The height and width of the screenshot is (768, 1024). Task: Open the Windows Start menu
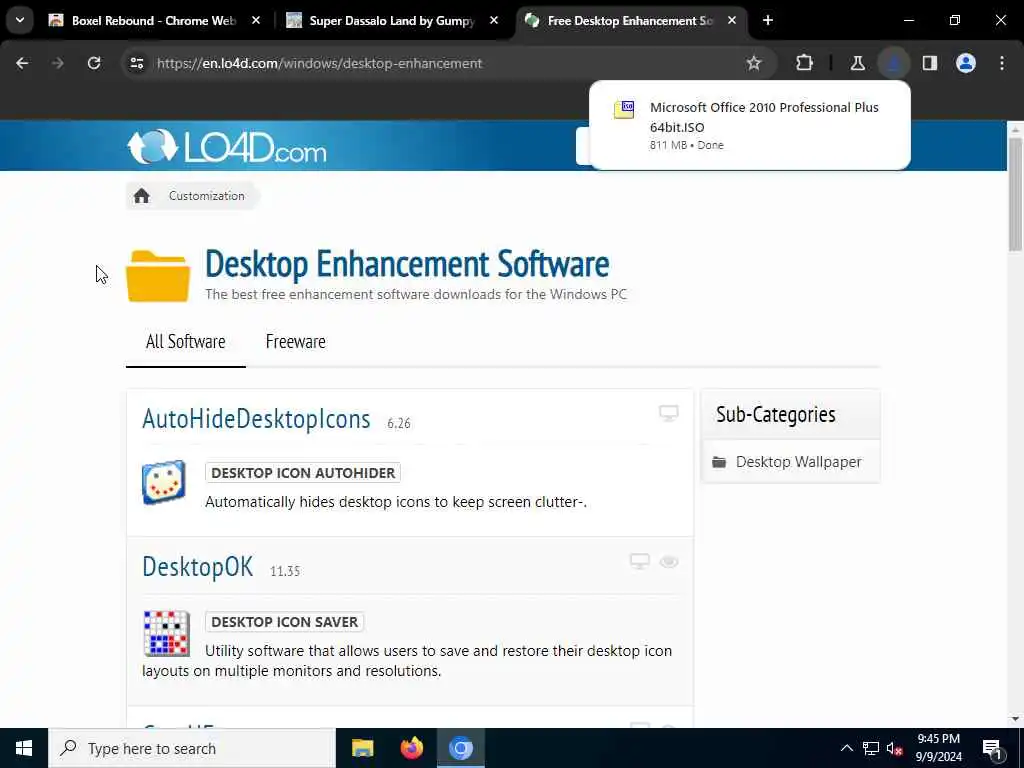[x=24, y=748]
